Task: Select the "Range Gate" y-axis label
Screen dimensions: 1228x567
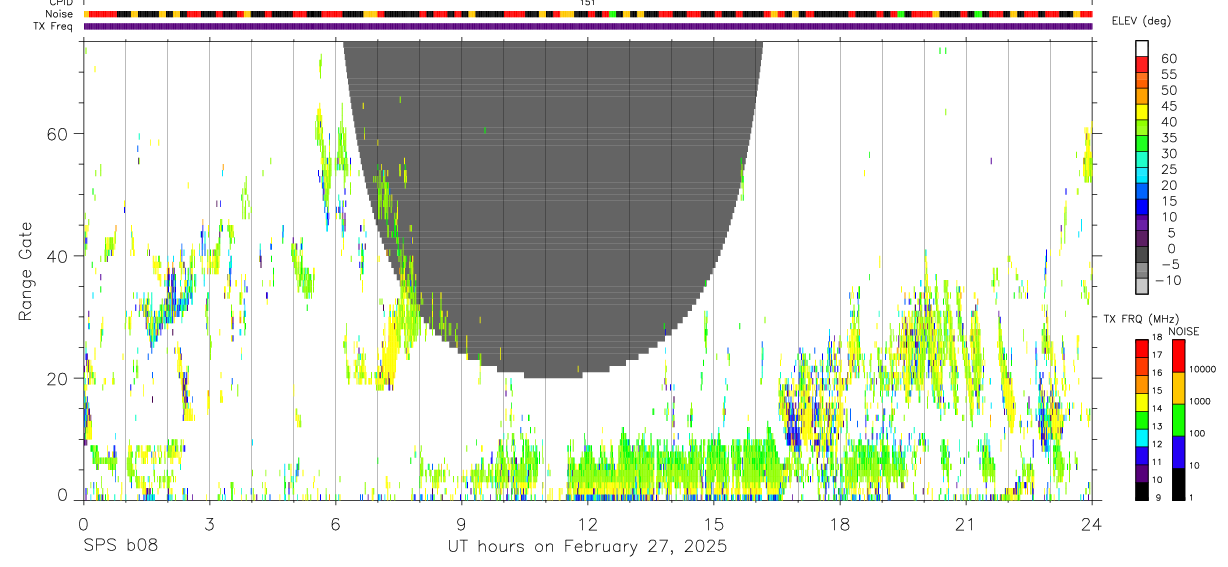Action: coord(25,272)
